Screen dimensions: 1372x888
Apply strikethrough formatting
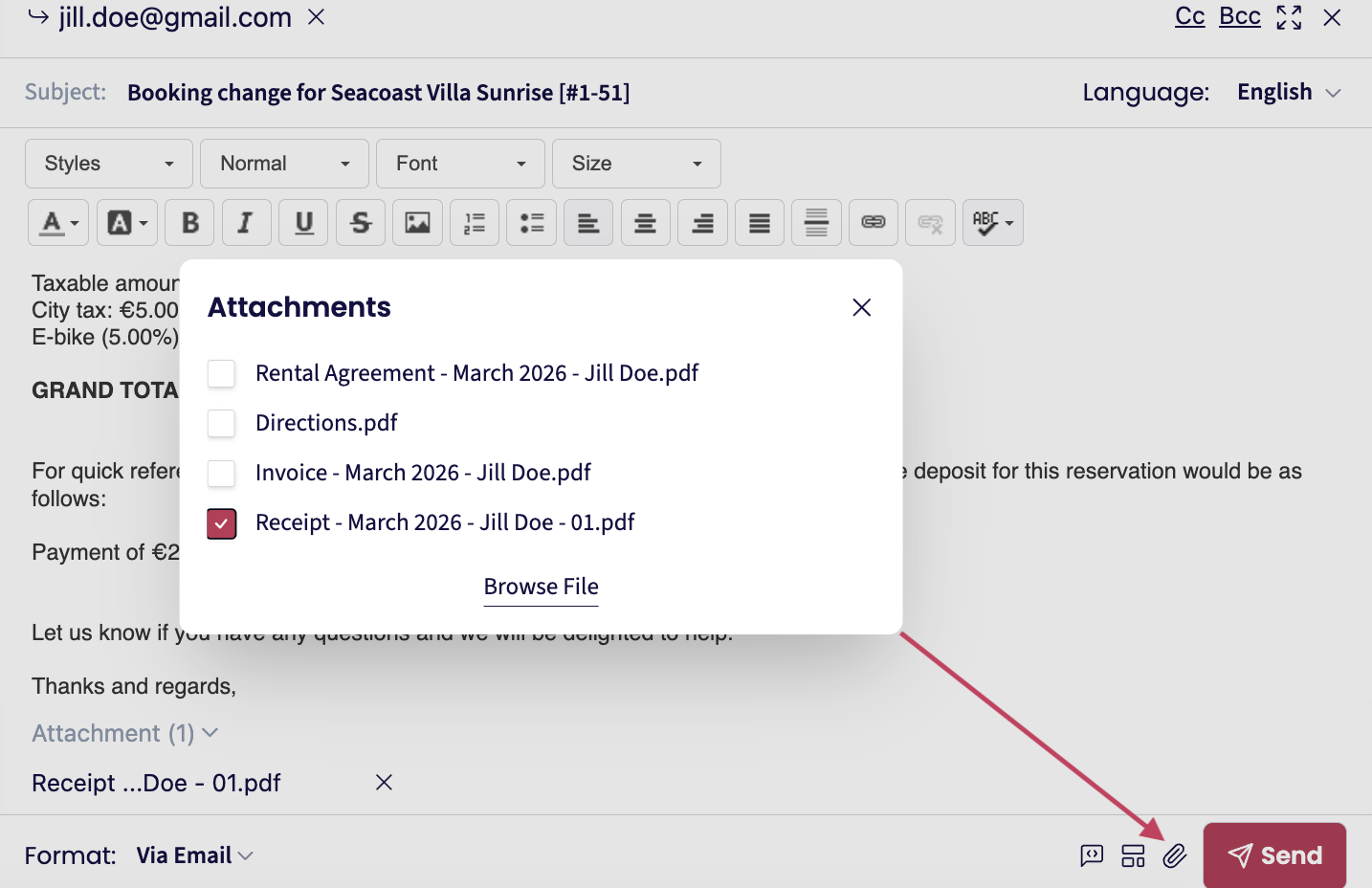click(x=361, y=223)
